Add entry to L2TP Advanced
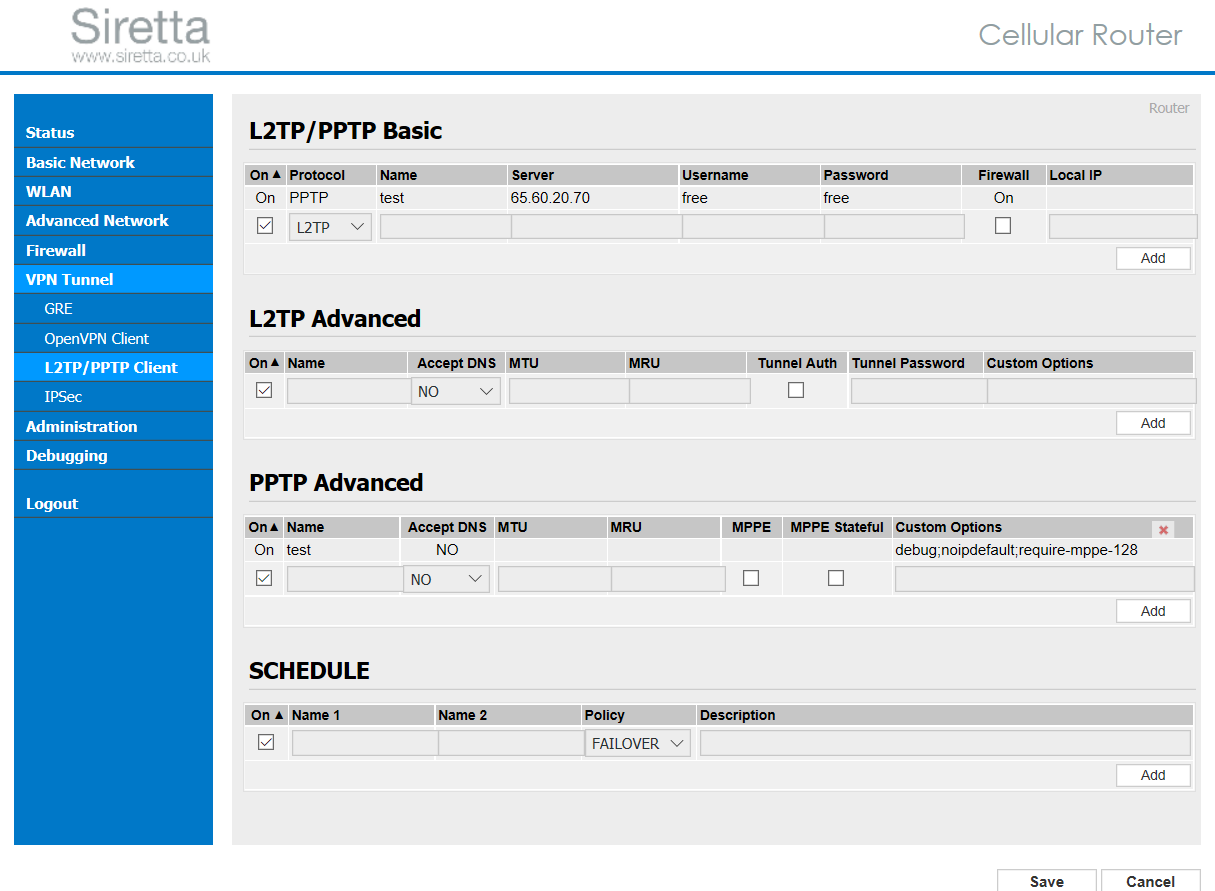The height and width of the screenshot is (891, 1215). (x=1153, y=423)
